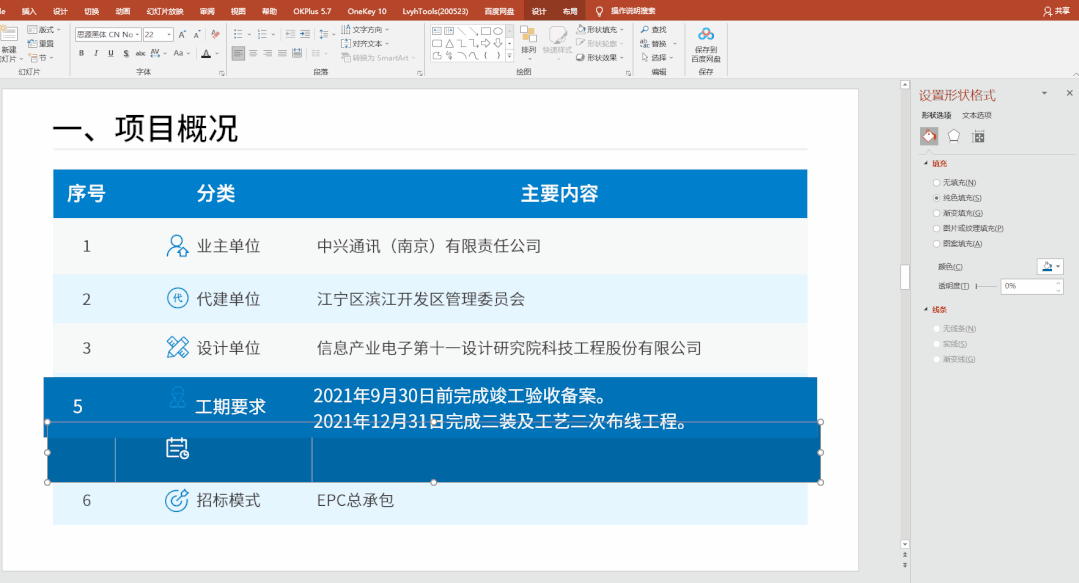Open OneKey 10 ribbon tab

coord(367,11)
